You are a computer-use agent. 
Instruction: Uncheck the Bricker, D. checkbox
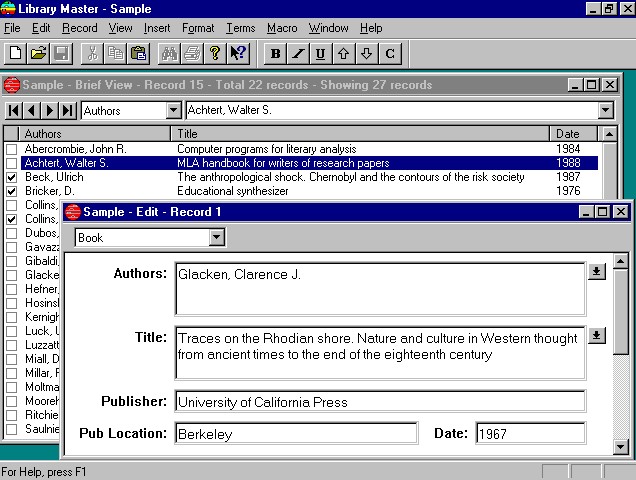(12, 191)
